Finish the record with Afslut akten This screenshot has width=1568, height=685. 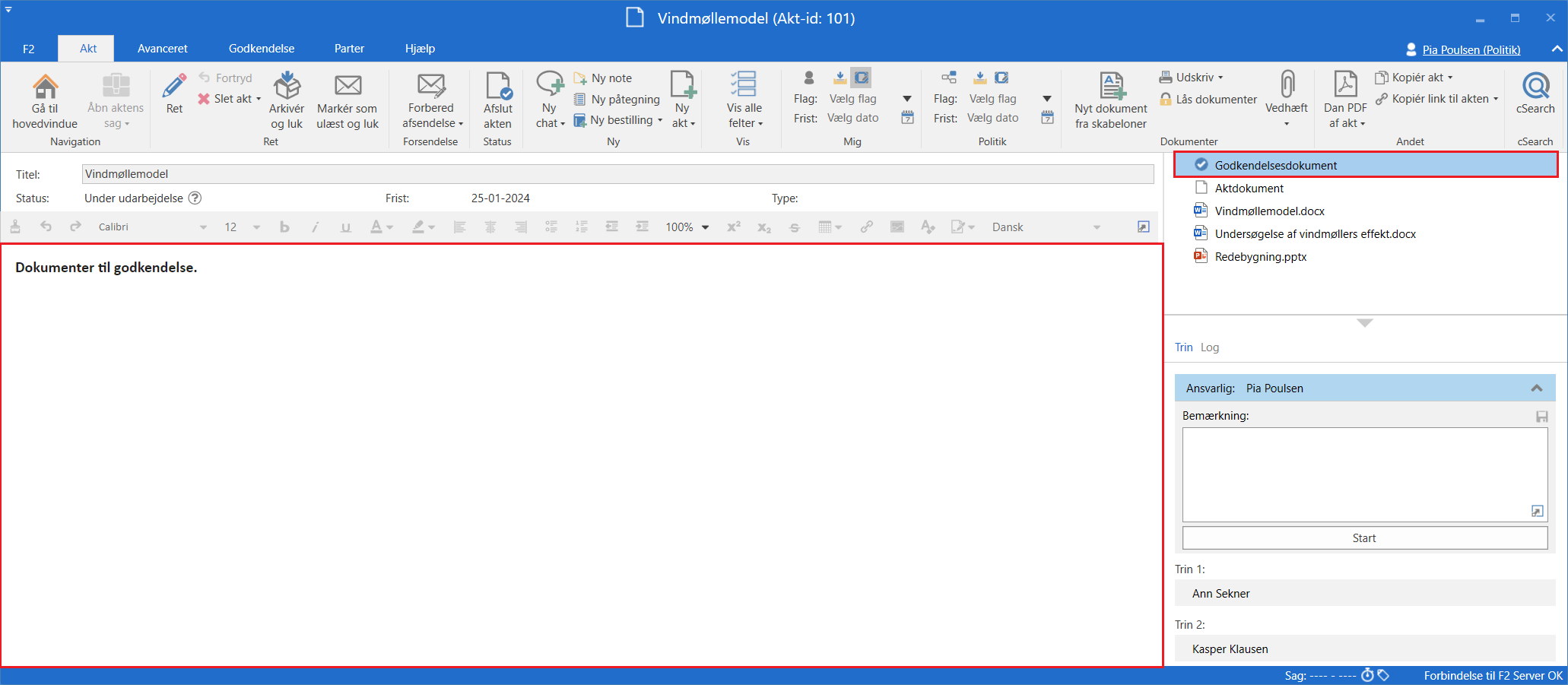[498, 101]
